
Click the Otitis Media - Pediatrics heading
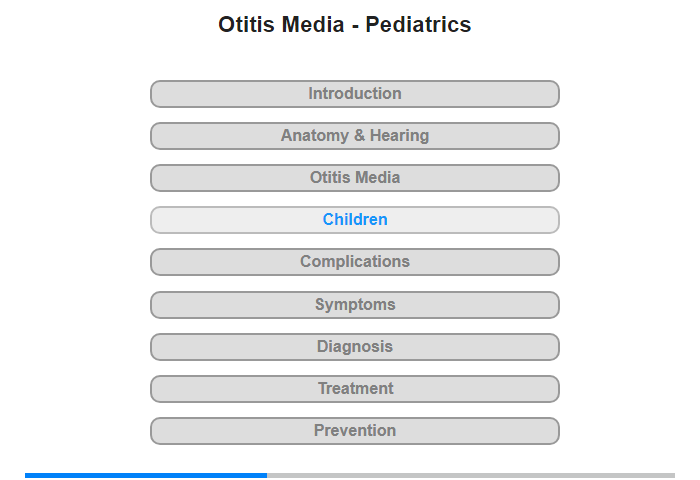point(345,24)
